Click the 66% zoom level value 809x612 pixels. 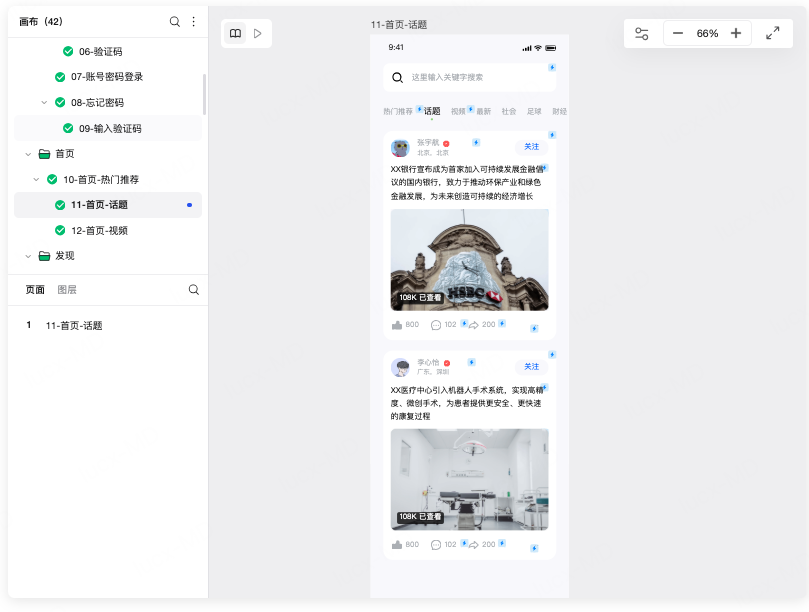[707, 34]
